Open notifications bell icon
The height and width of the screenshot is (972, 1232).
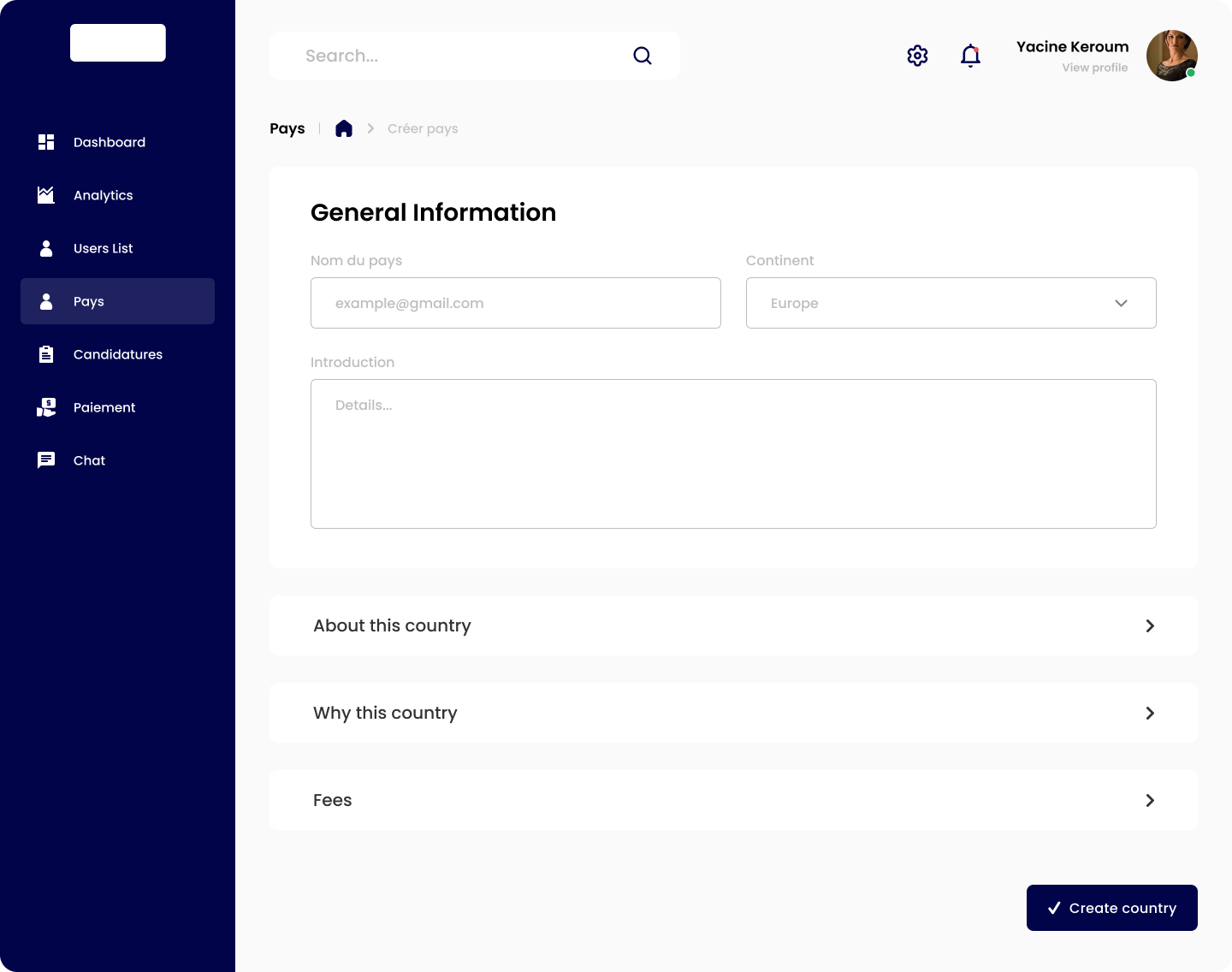pos(970,56)
